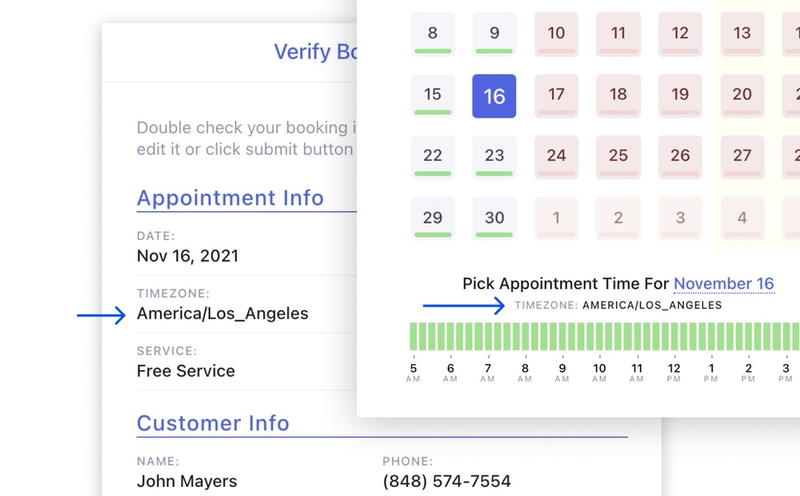Screen dimensions: 800x496
Task: Click the America/Los_Angeles timezone value in the booking form
Action: coord(222,314)
